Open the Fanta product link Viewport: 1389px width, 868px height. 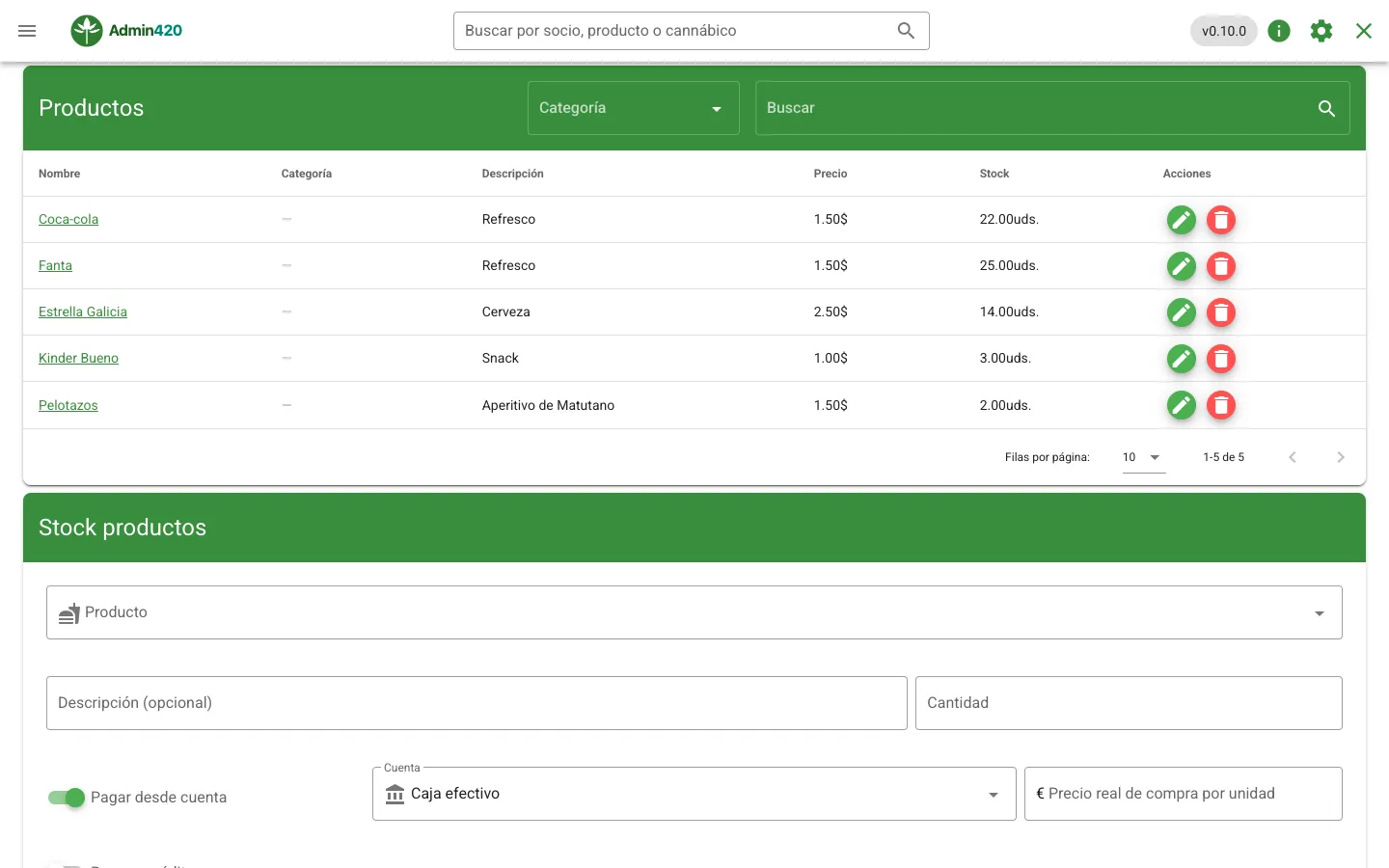tap(55, 266)
